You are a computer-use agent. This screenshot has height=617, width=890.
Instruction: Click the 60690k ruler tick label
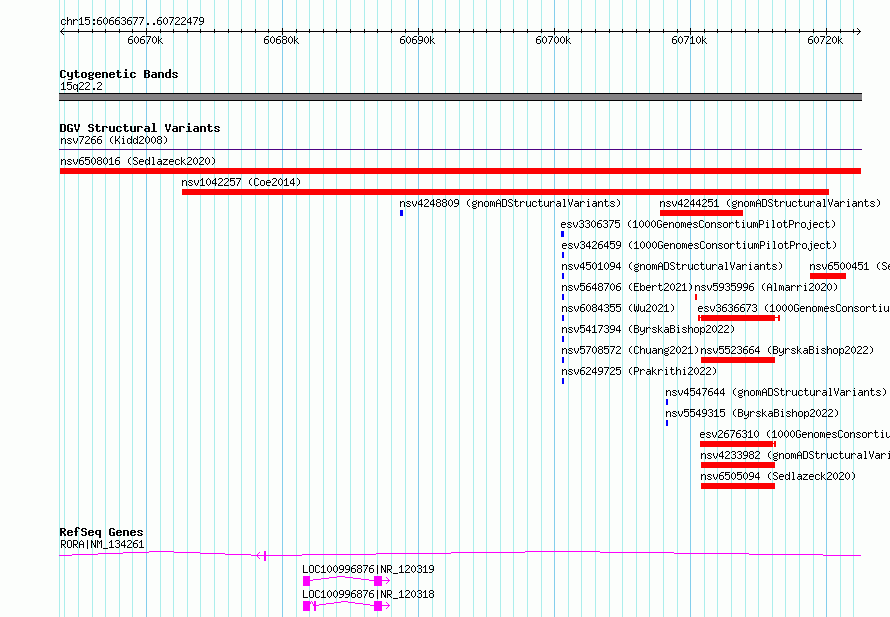pyautogui.click(x=417, y=40)
